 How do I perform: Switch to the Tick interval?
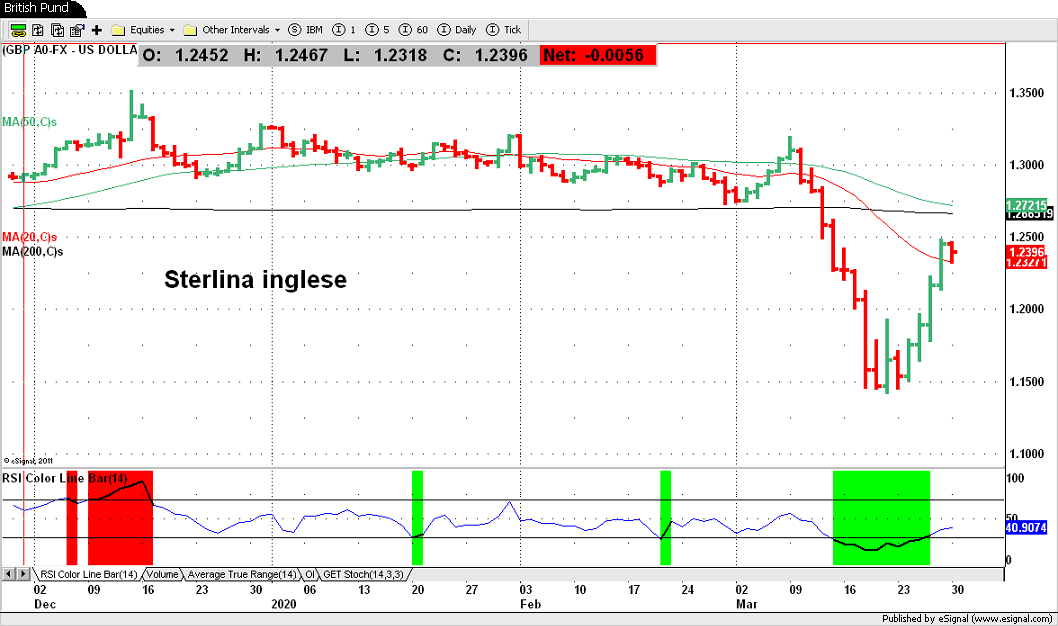coord(503,30)
